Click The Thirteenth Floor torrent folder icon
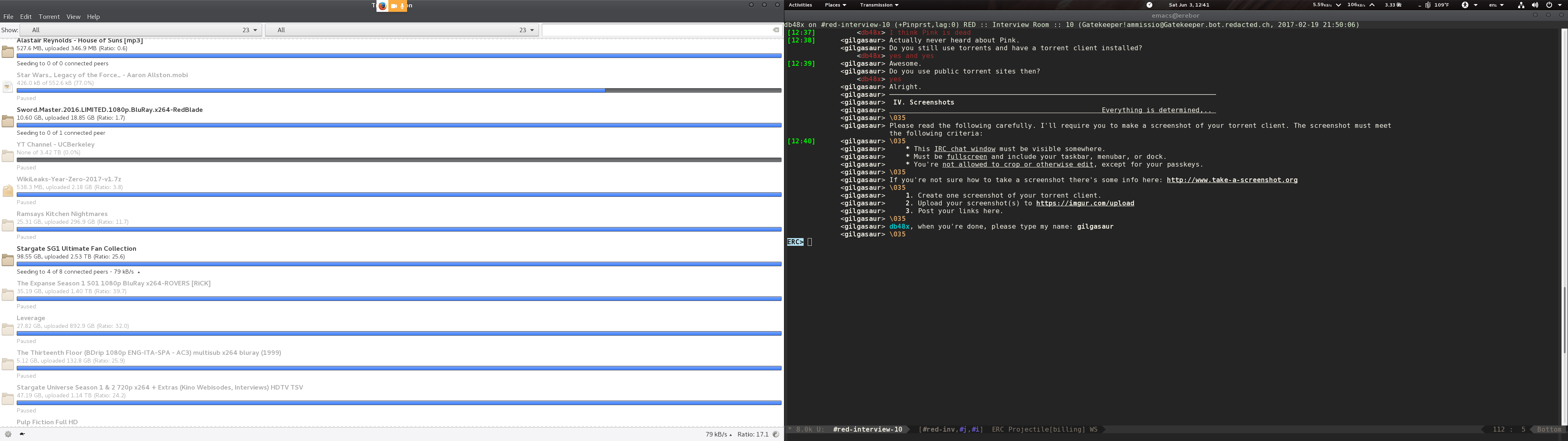This screenshot has height=441, width=1568. point(8,364)
